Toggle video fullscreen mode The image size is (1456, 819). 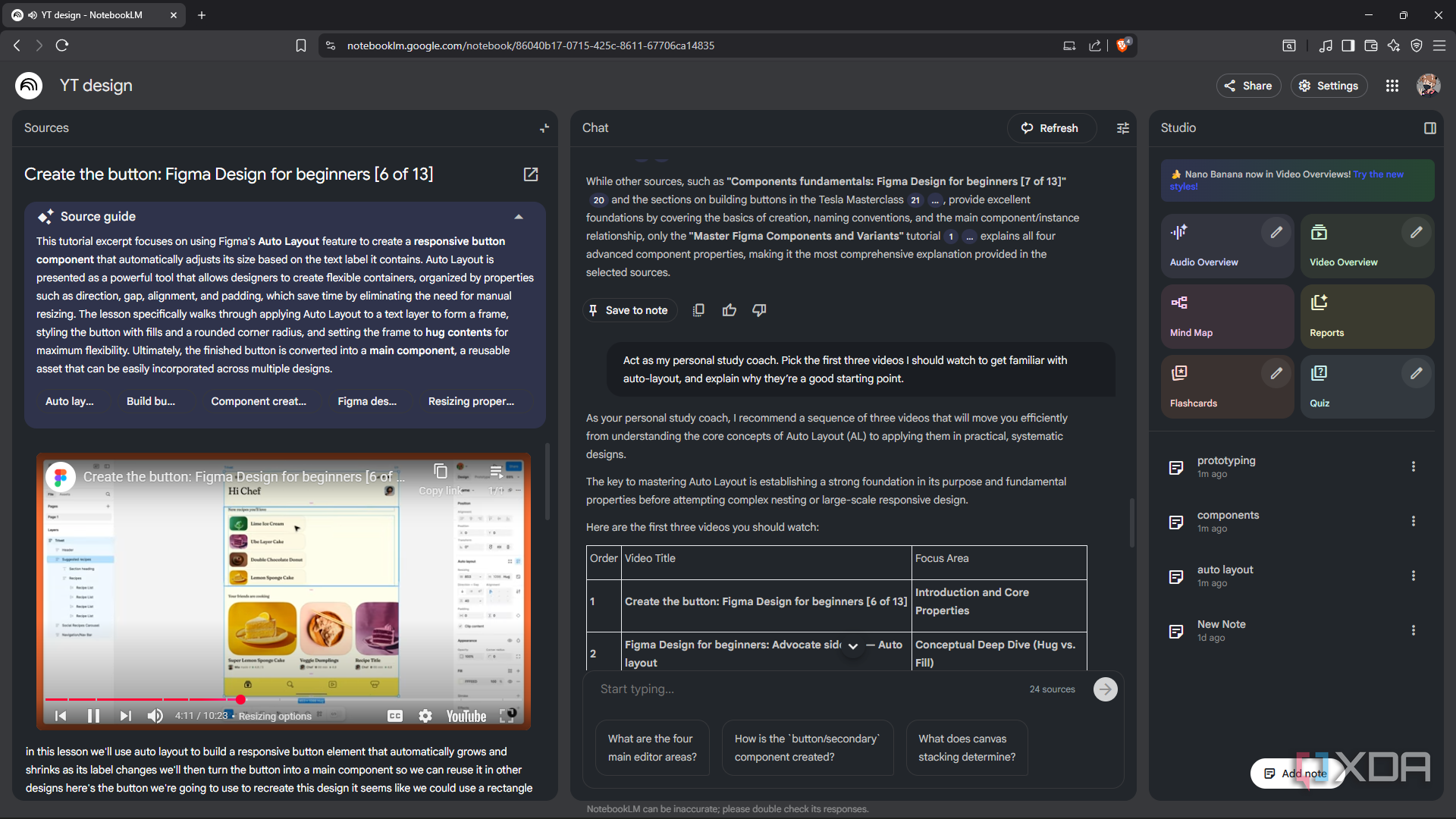[x=507, y=716]
